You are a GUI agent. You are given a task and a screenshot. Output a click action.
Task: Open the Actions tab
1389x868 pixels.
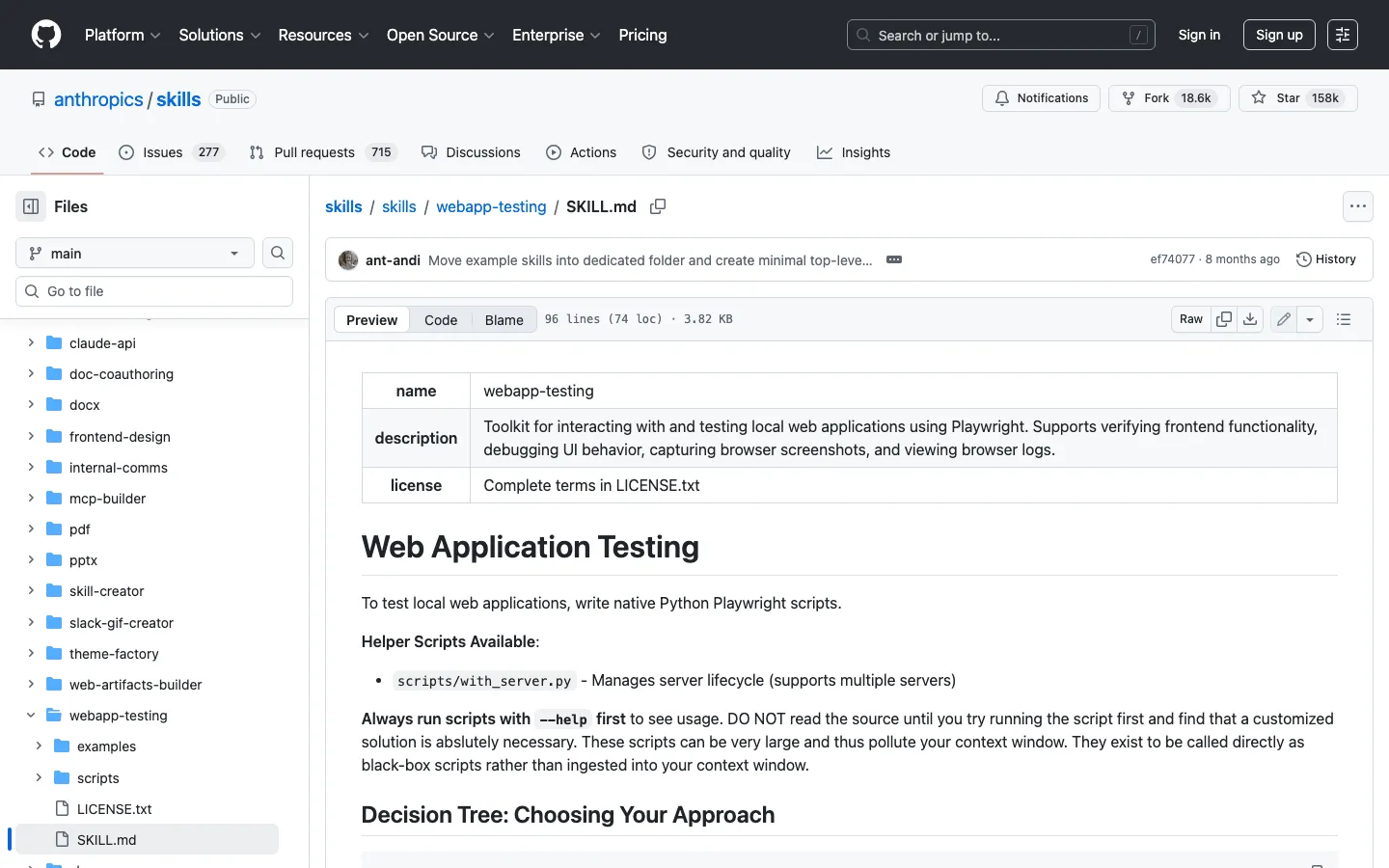tap(581, 152)
